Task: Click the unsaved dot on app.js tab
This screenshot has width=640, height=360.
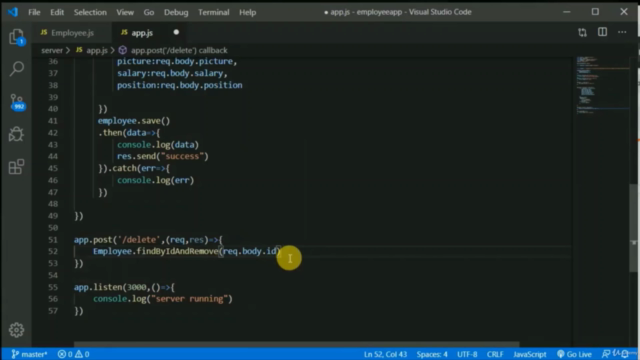Action: click(176, 32)
